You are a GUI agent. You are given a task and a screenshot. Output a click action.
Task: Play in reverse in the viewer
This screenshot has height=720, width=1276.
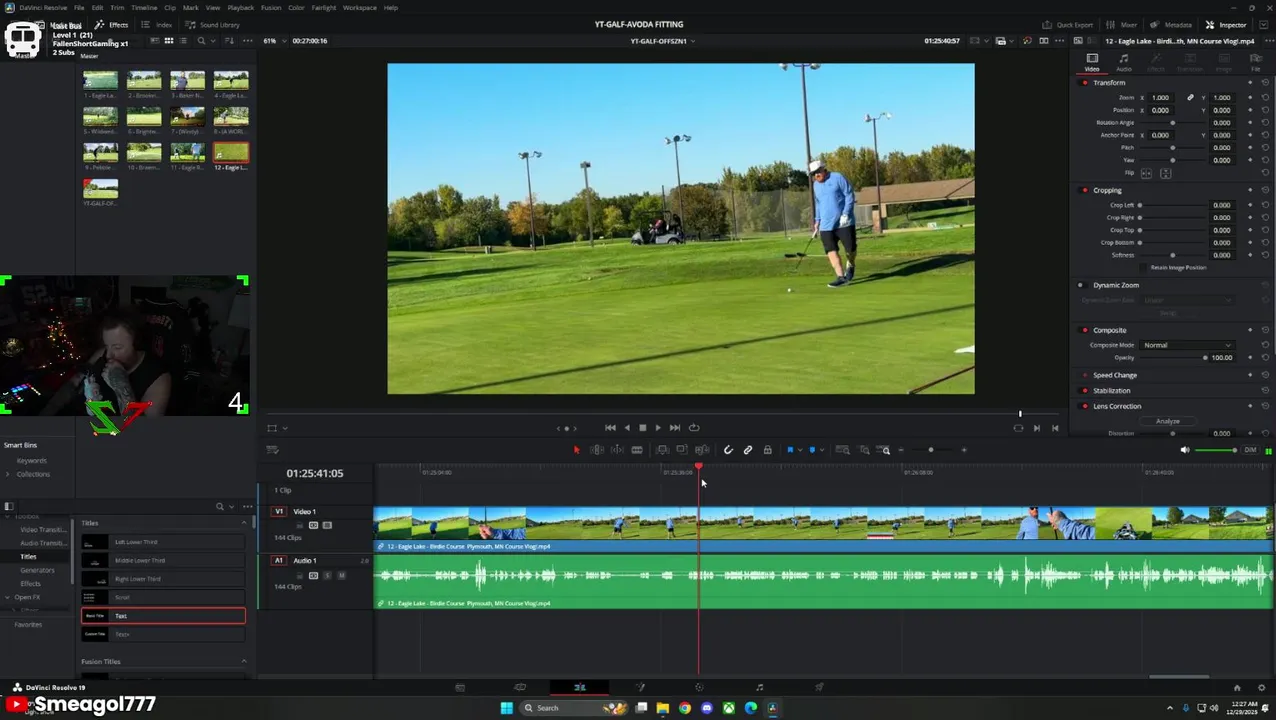(627, 428)
